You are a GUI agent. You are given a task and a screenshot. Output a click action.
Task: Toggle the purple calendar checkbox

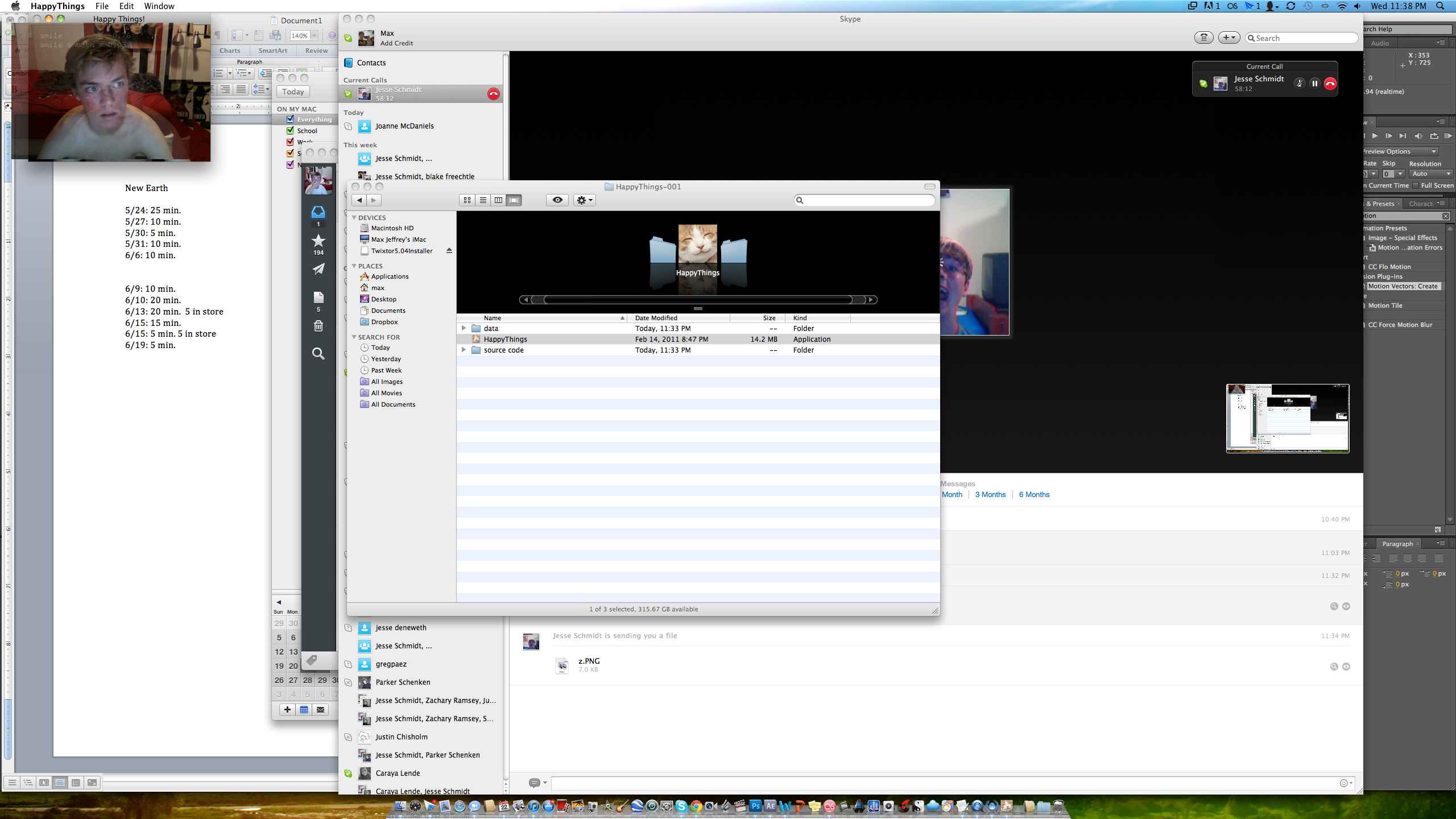tap(290, 164)
